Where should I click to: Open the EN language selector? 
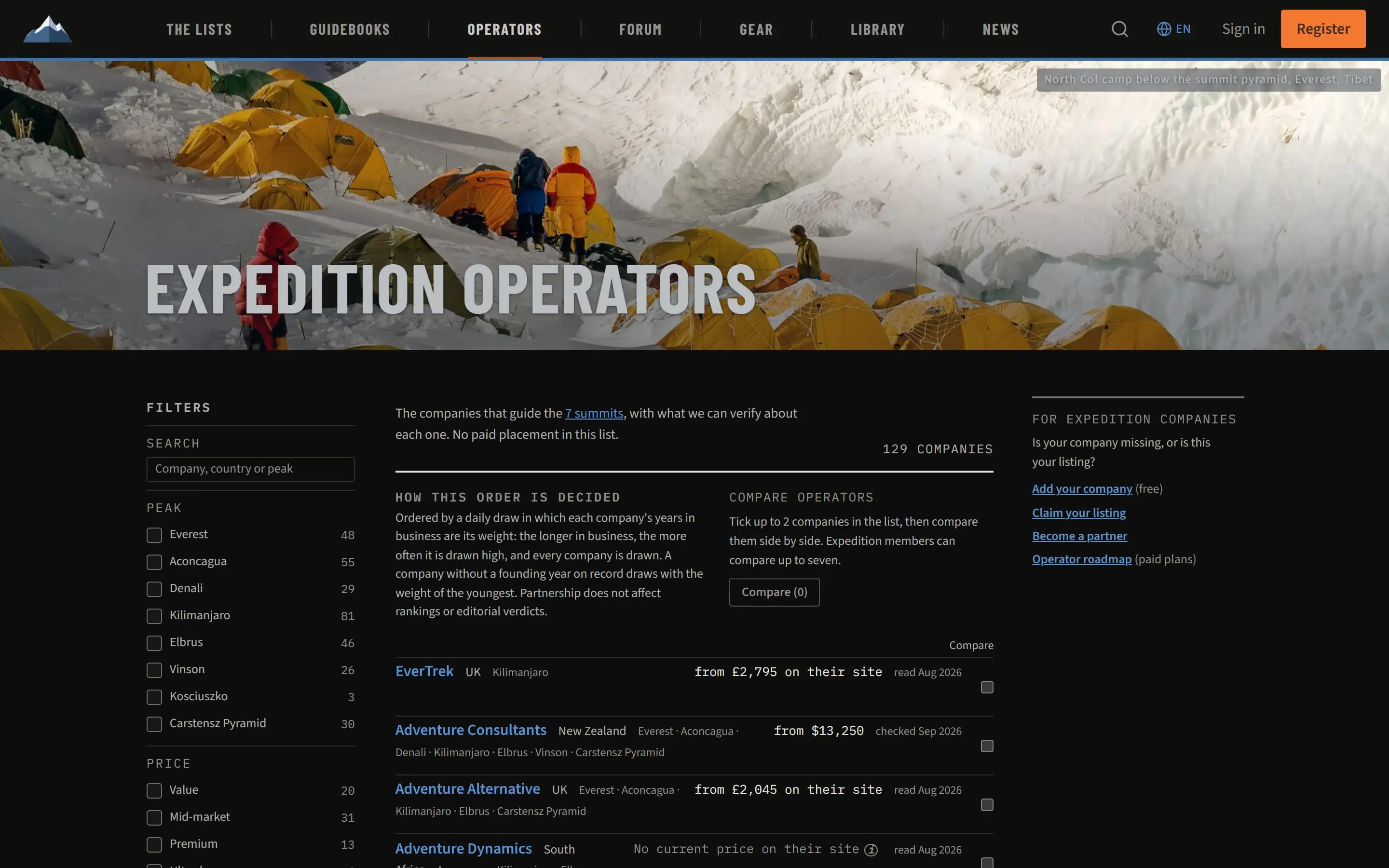click(x=1173, y=29)
